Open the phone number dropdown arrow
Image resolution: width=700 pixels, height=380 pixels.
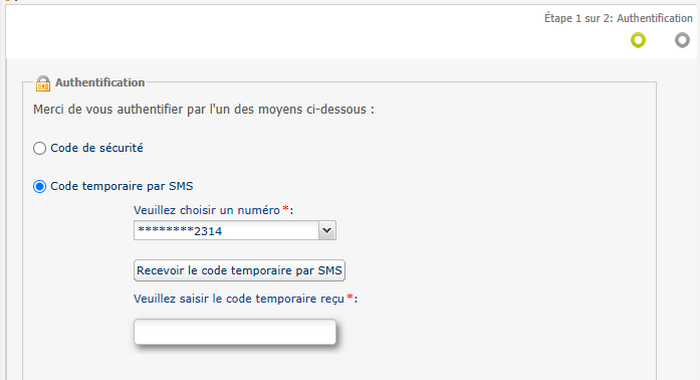[327, 230]
